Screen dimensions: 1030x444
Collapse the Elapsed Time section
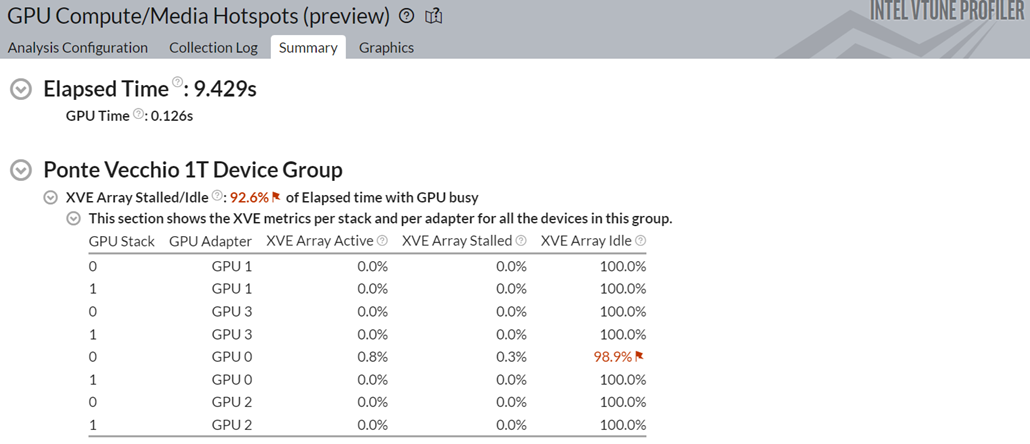(x=20, y=89)
